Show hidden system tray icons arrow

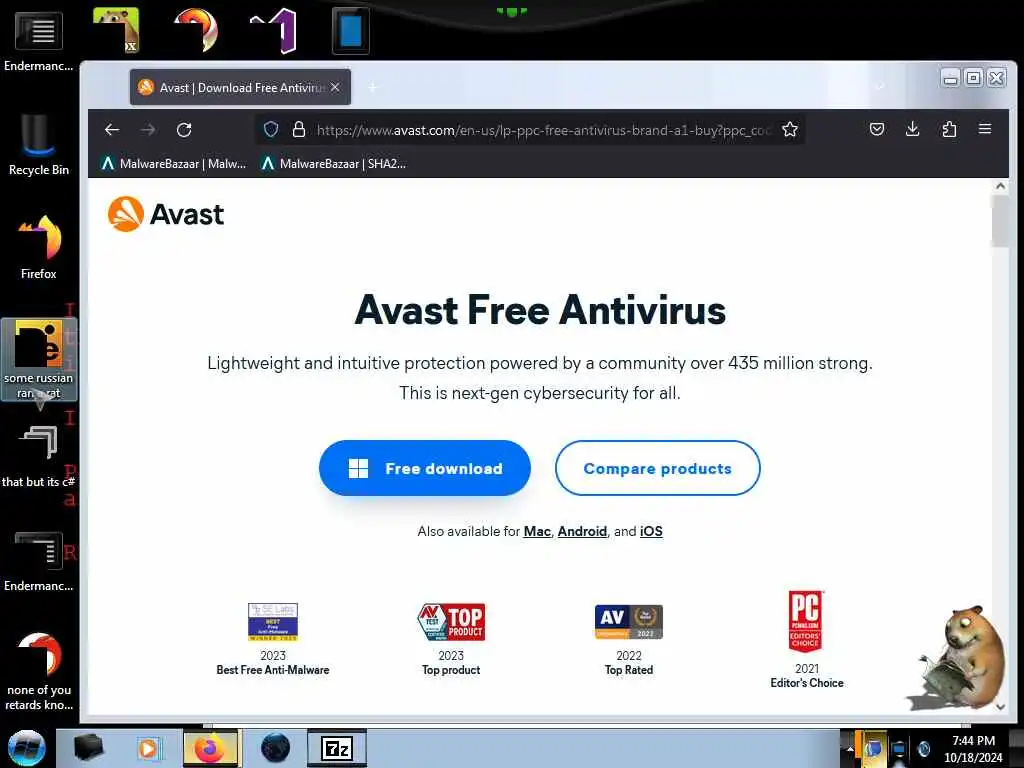click(850, 749)
